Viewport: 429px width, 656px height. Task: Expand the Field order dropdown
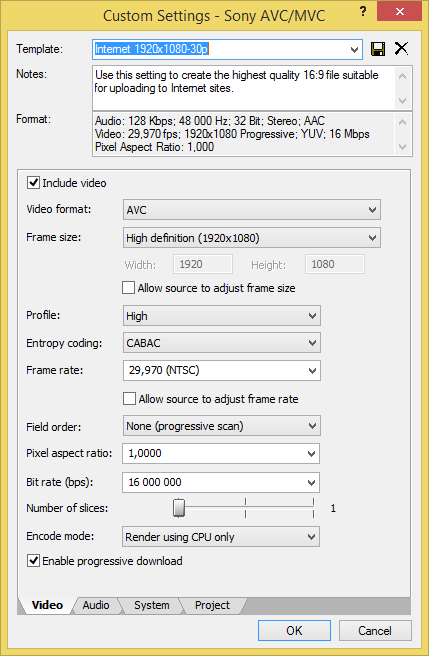click(222, 426)
